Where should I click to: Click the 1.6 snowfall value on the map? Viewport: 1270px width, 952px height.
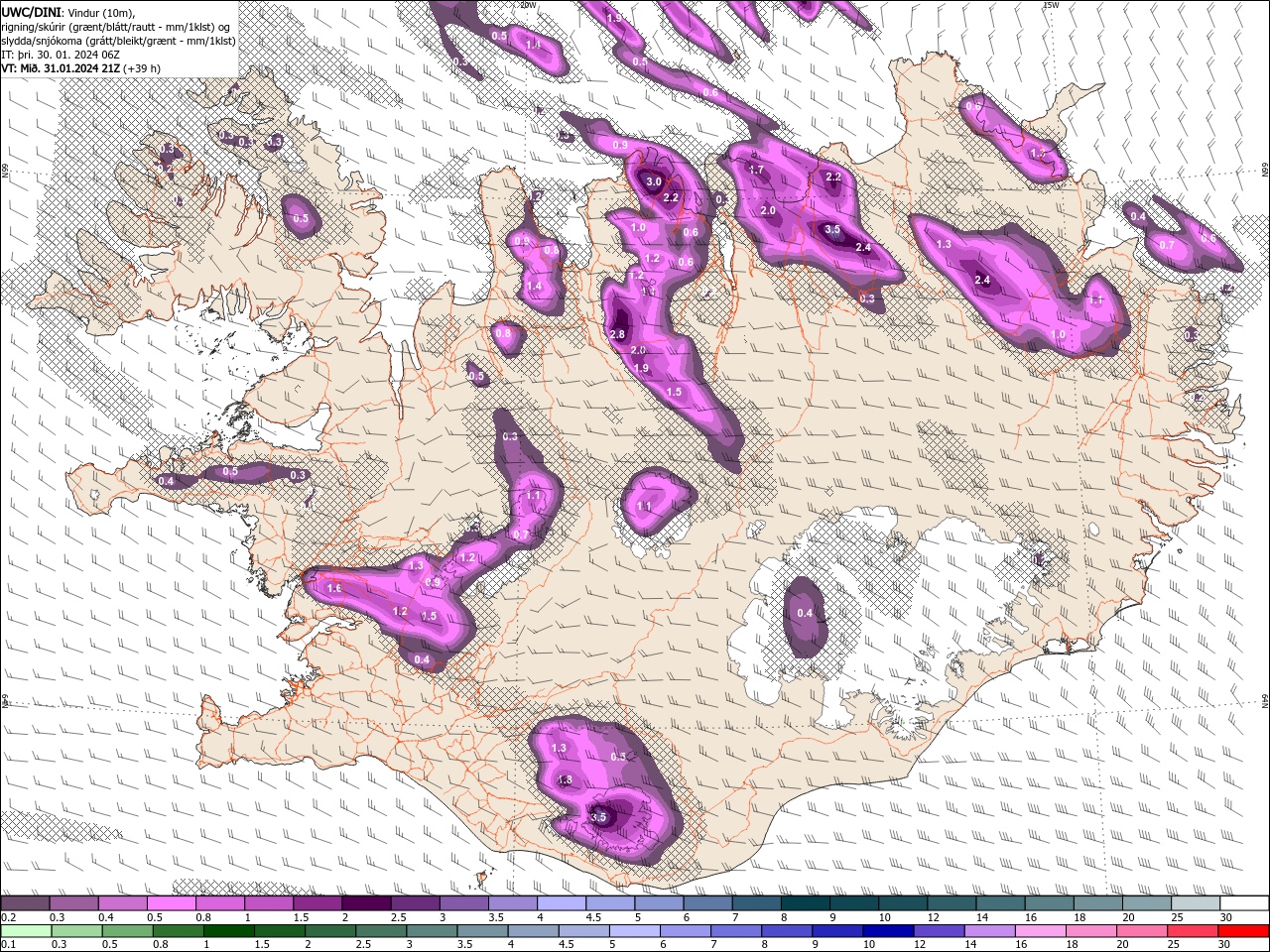pos(334,589)
